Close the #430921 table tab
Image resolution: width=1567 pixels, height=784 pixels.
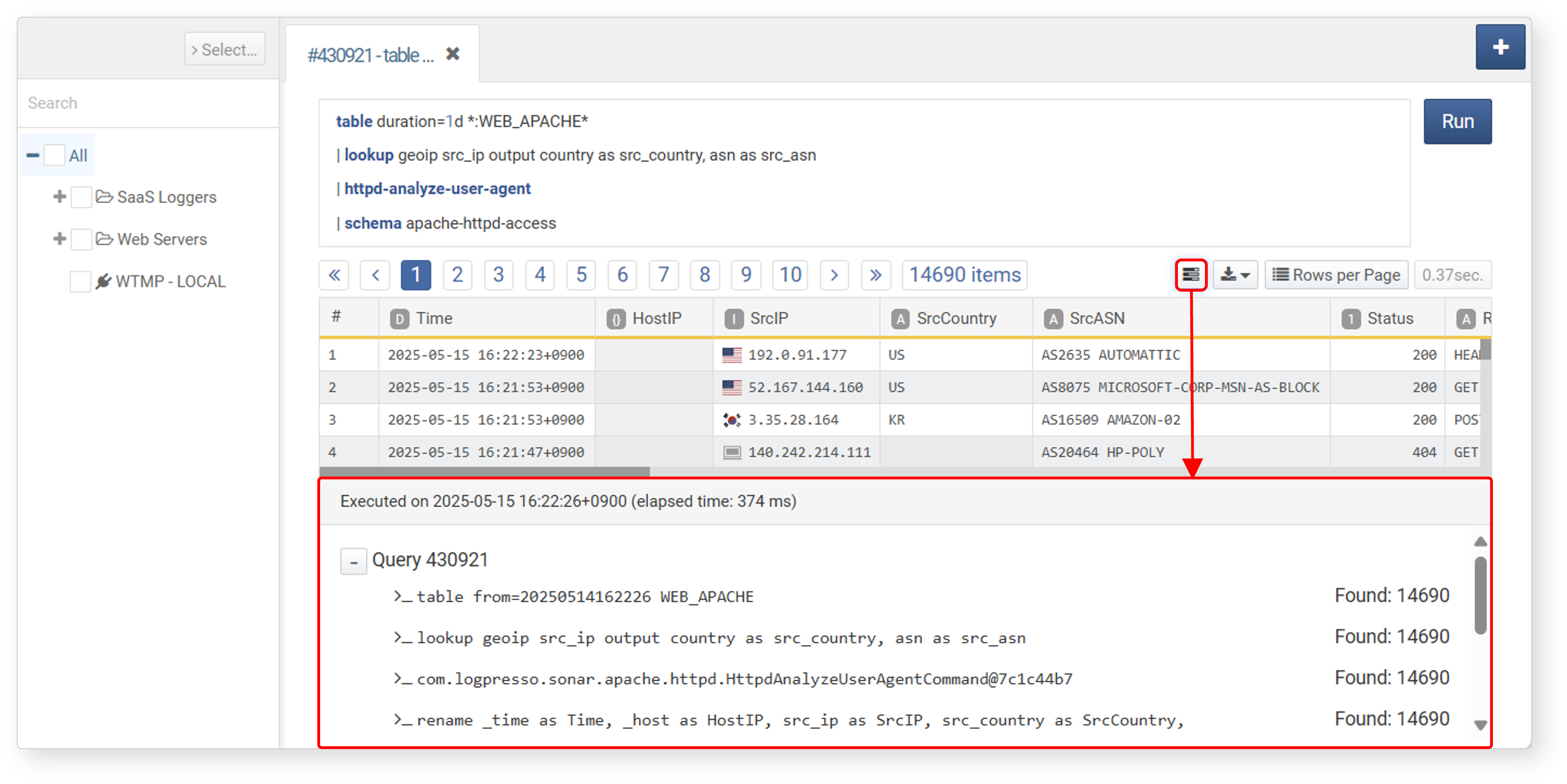[452, 54]
